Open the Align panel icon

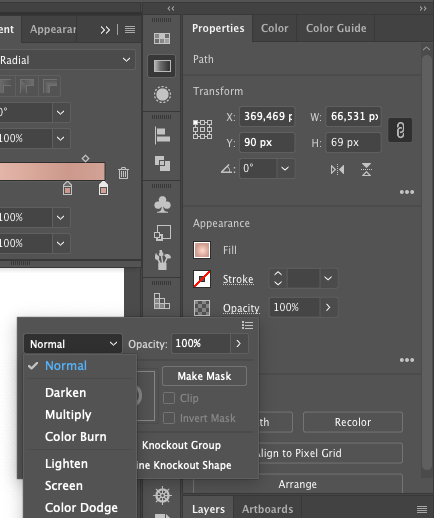(x=162, y=136)
